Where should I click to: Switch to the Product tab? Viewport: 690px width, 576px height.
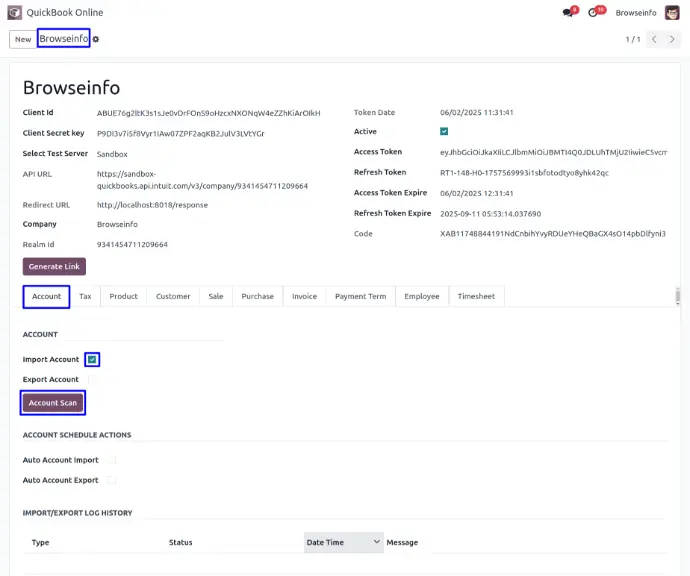tap(124, 297)
